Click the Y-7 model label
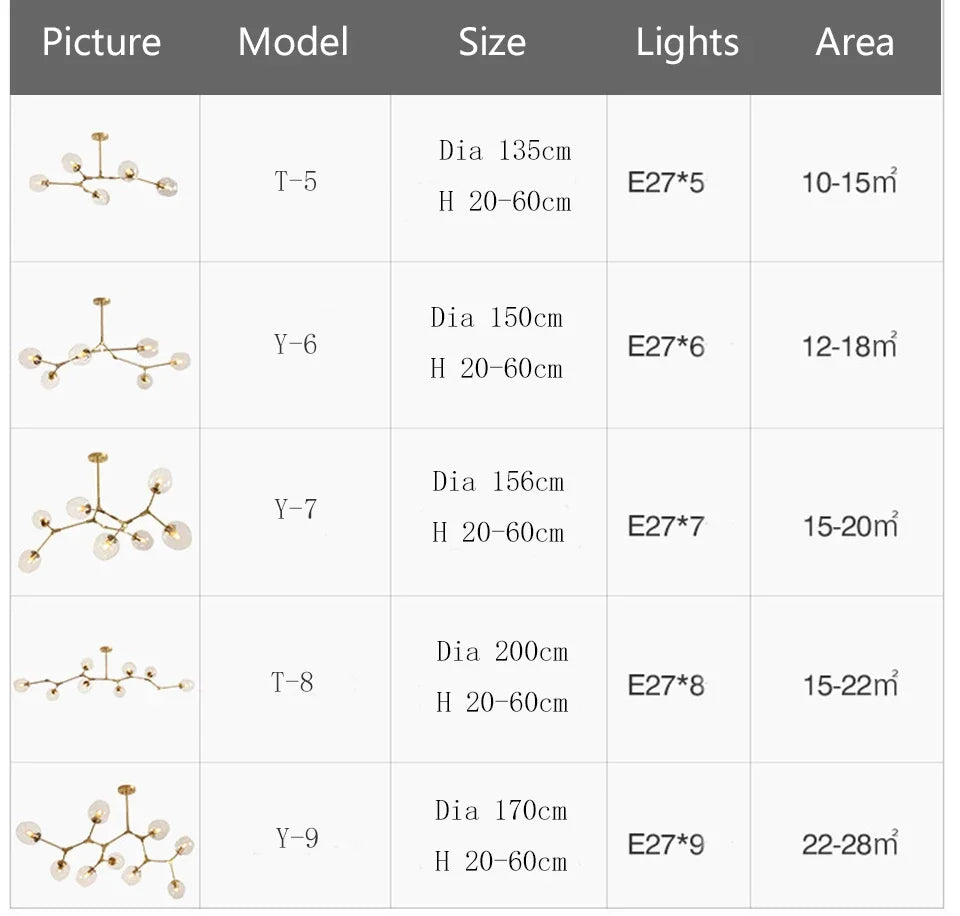 pyautogui.click(x=295, y=509)
